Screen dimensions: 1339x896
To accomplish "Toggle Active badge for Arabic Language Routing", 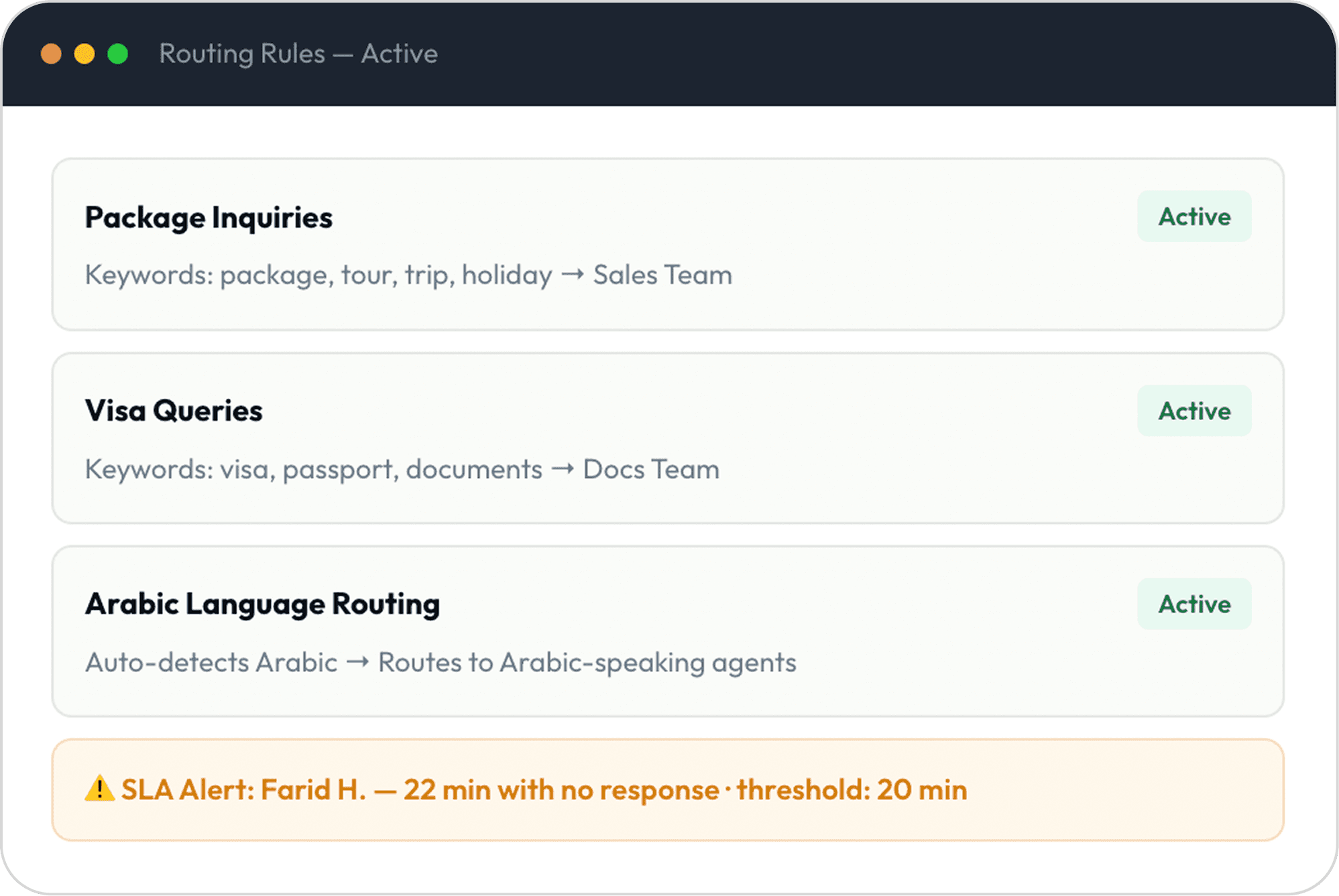I will 1194,604.
